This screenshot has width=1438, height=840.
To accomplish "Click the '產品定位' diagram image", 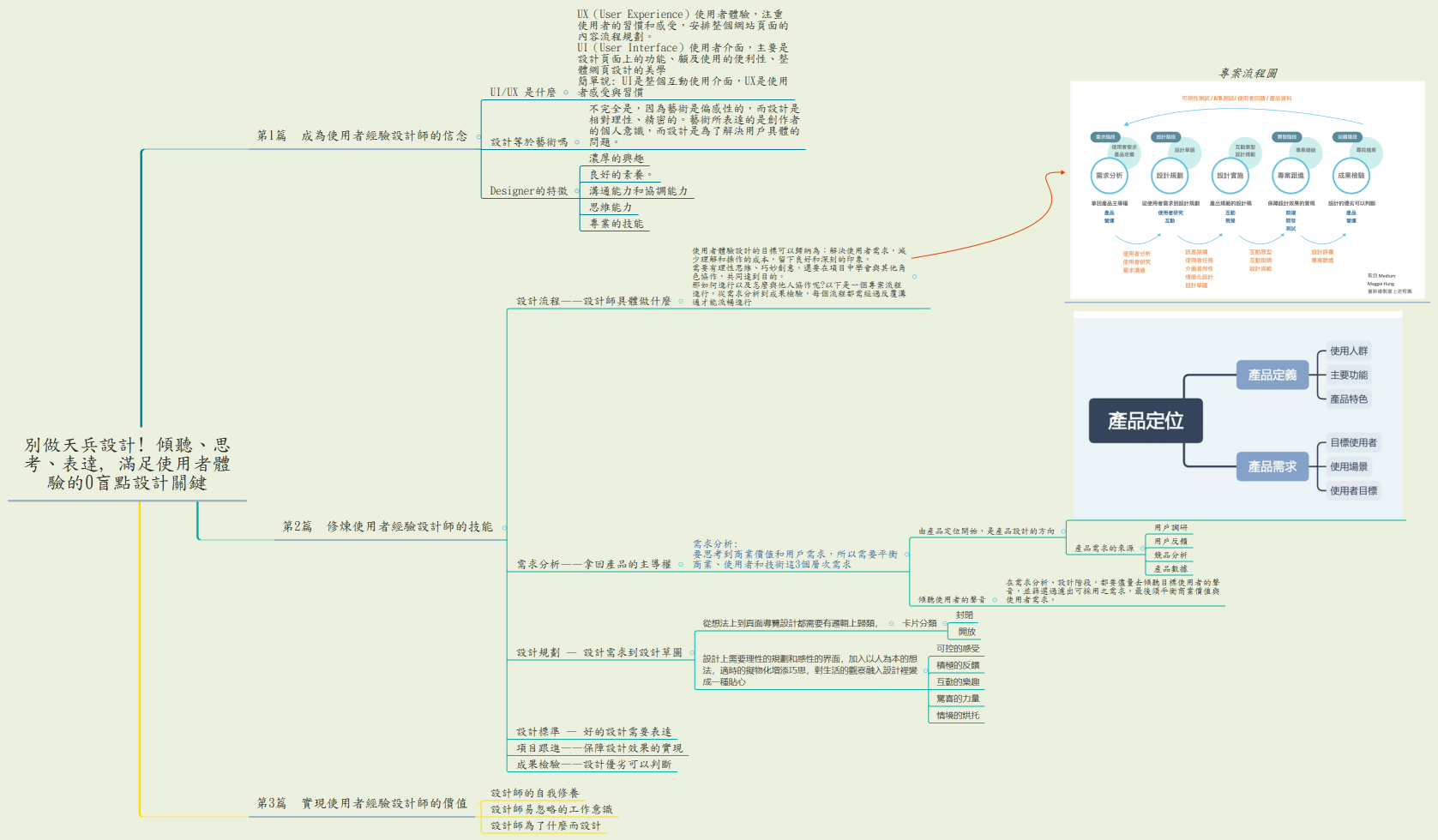I will pyautogui.click(x=1237, y=416).
